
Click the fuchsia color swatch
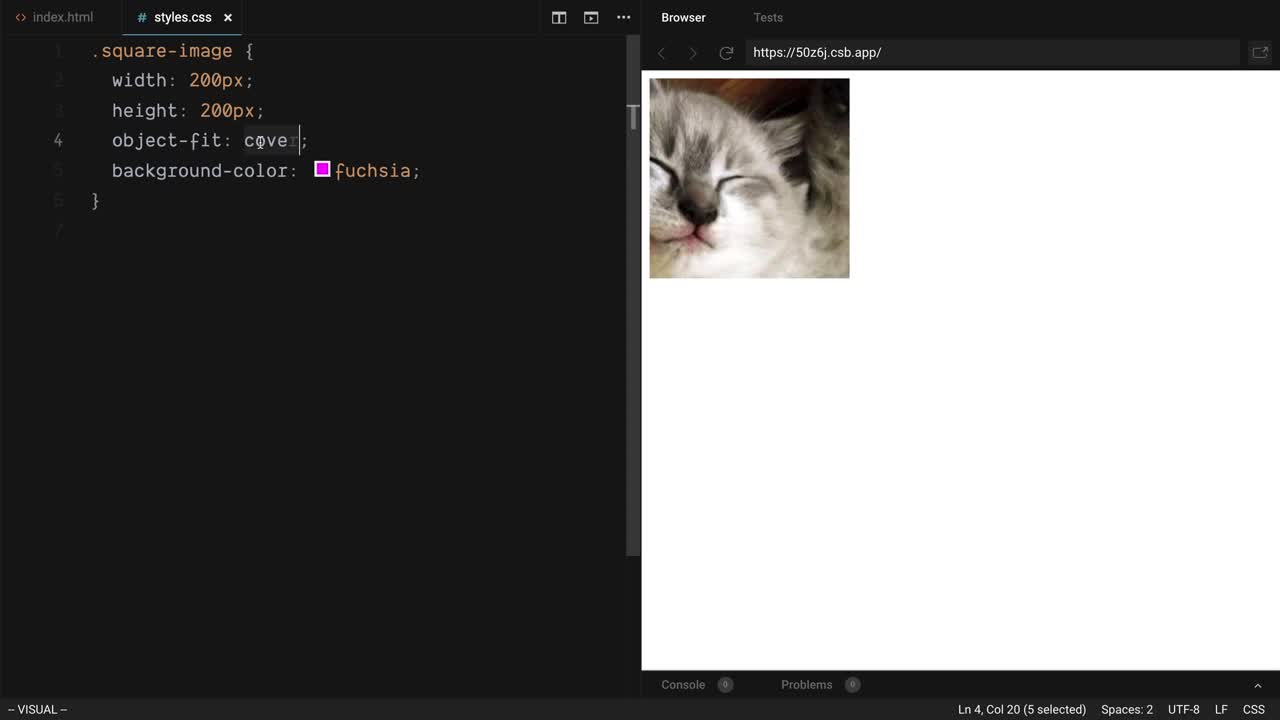322,170
